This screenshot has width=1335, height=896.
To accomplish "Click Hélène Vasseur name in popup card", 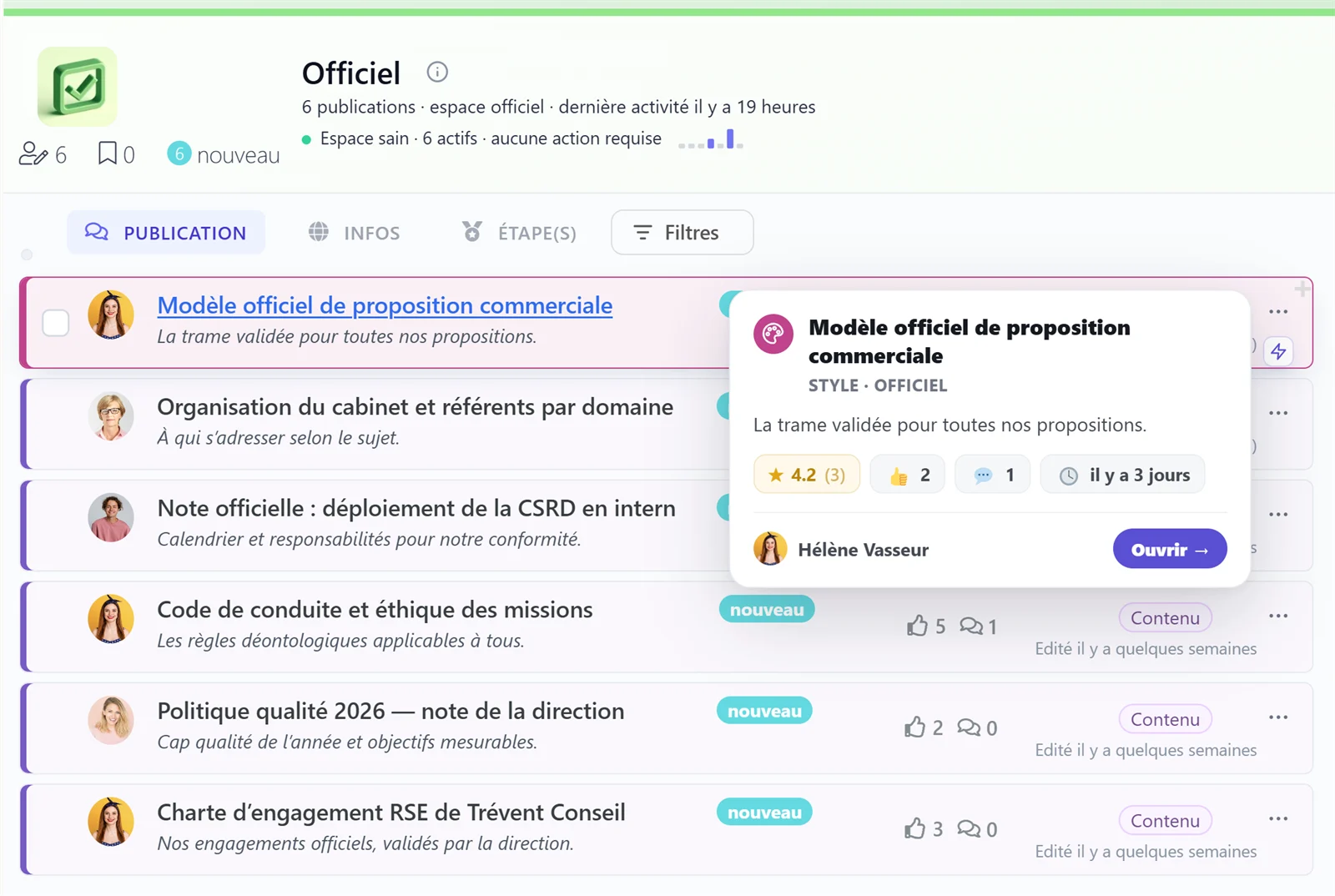I will [x=863, y=550].
